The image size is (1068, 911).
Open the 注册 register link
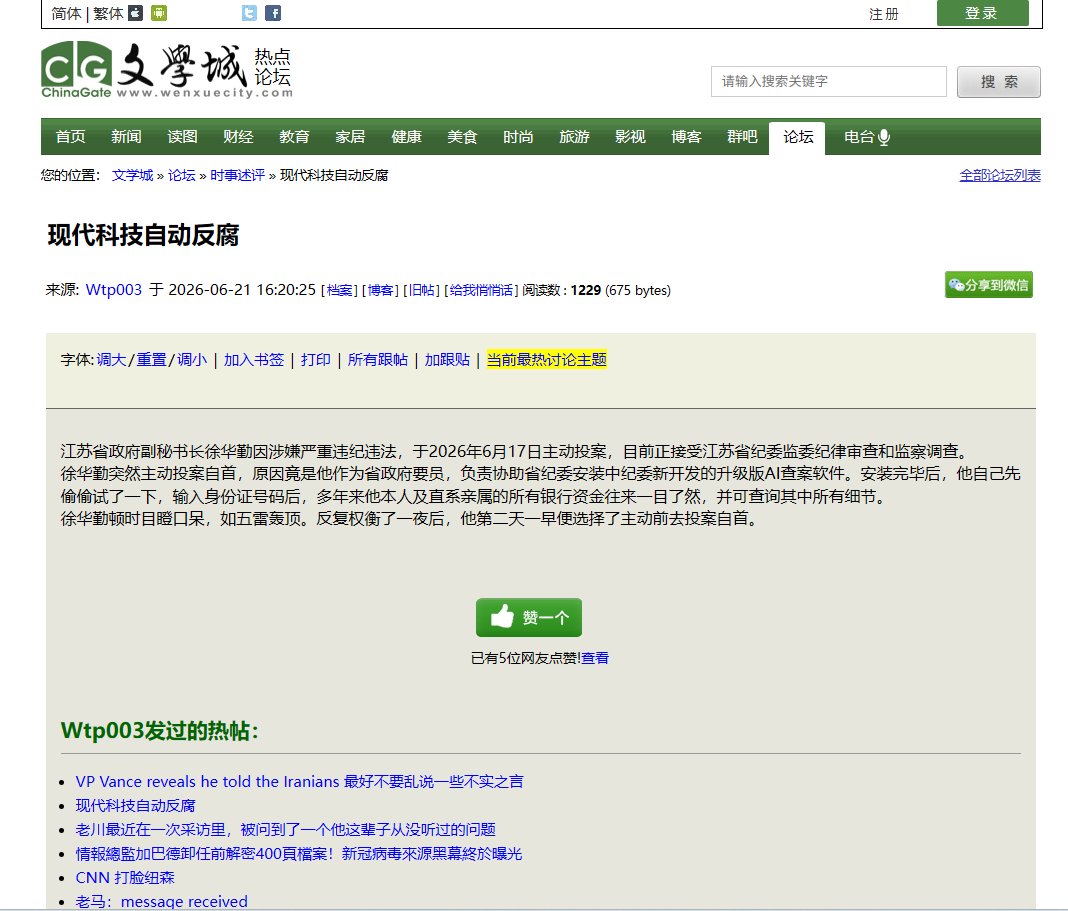coord(883,14)
